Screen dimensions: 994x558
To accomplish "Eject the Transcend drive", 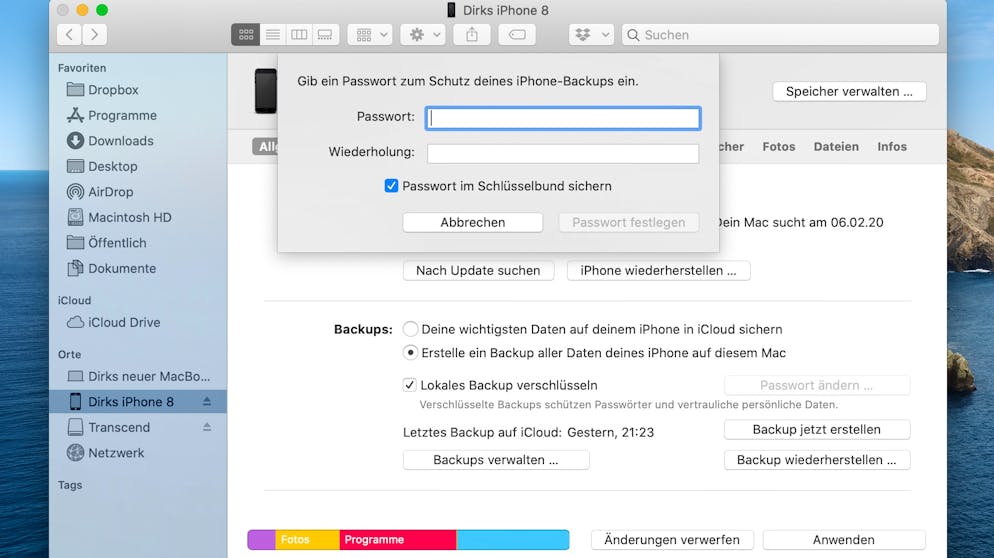I will point(207,427).
